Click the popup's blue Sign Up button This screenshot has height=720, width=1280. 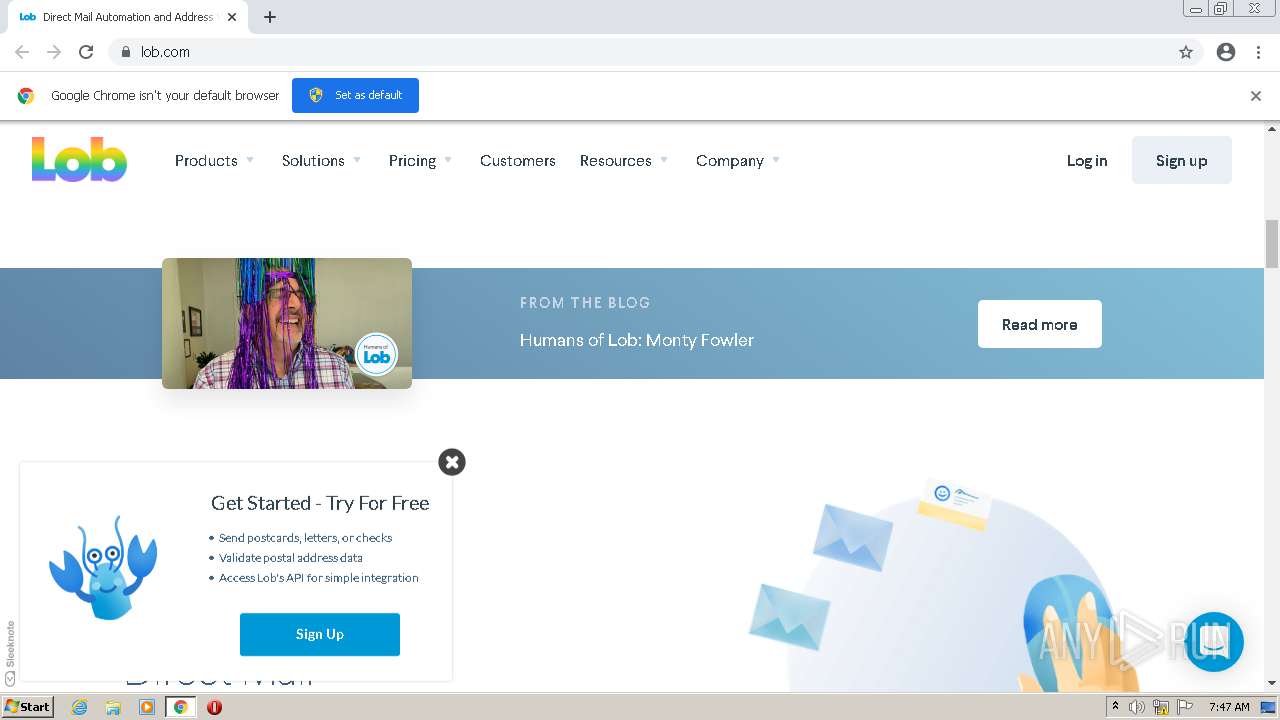320,634
